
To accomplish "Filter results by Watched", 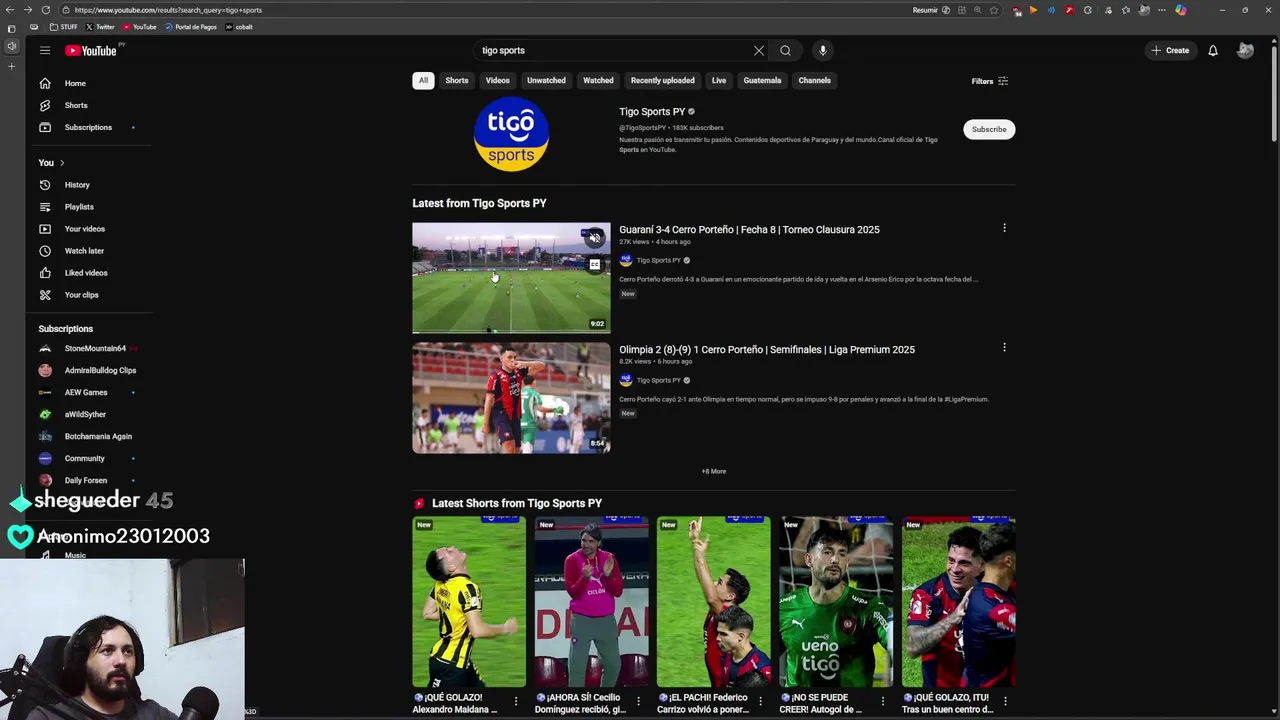I will click(x=598, y=80).
